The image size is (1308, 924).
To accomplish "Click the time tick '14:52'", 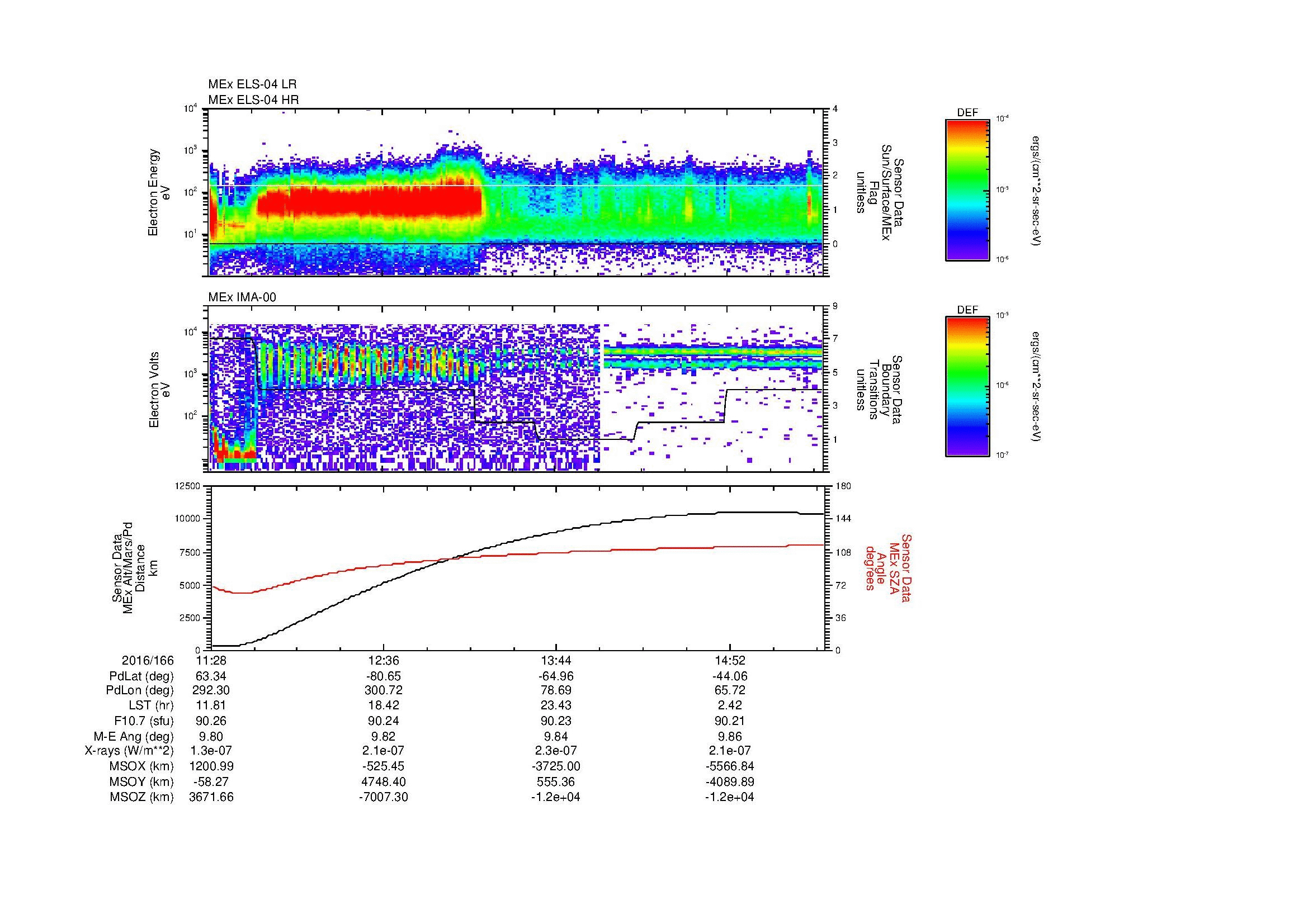I will [x=730, y=660].
